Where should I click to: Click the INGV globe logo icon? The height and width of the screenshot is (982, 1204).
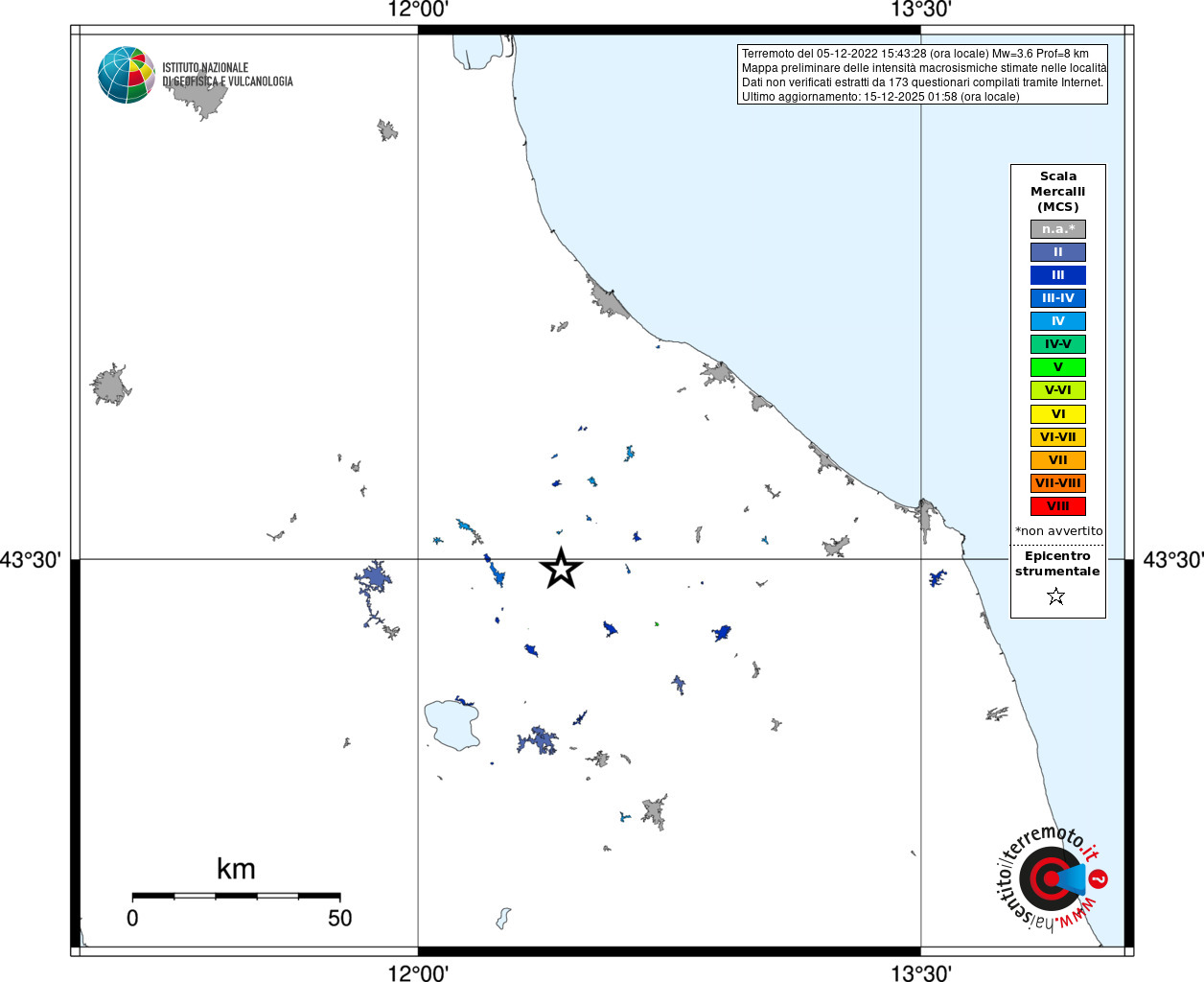click(126, 75)
